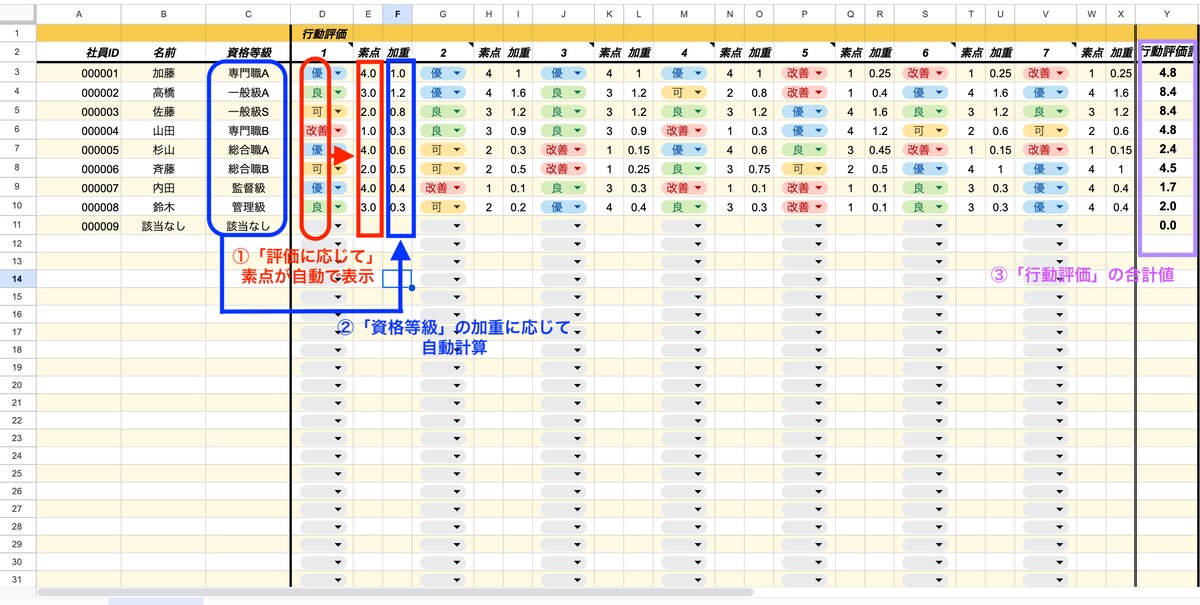The height and width of the screenshot is (605, 1200).
Task: Select the name cell 鈴木
Action: (x=163, y=206)
